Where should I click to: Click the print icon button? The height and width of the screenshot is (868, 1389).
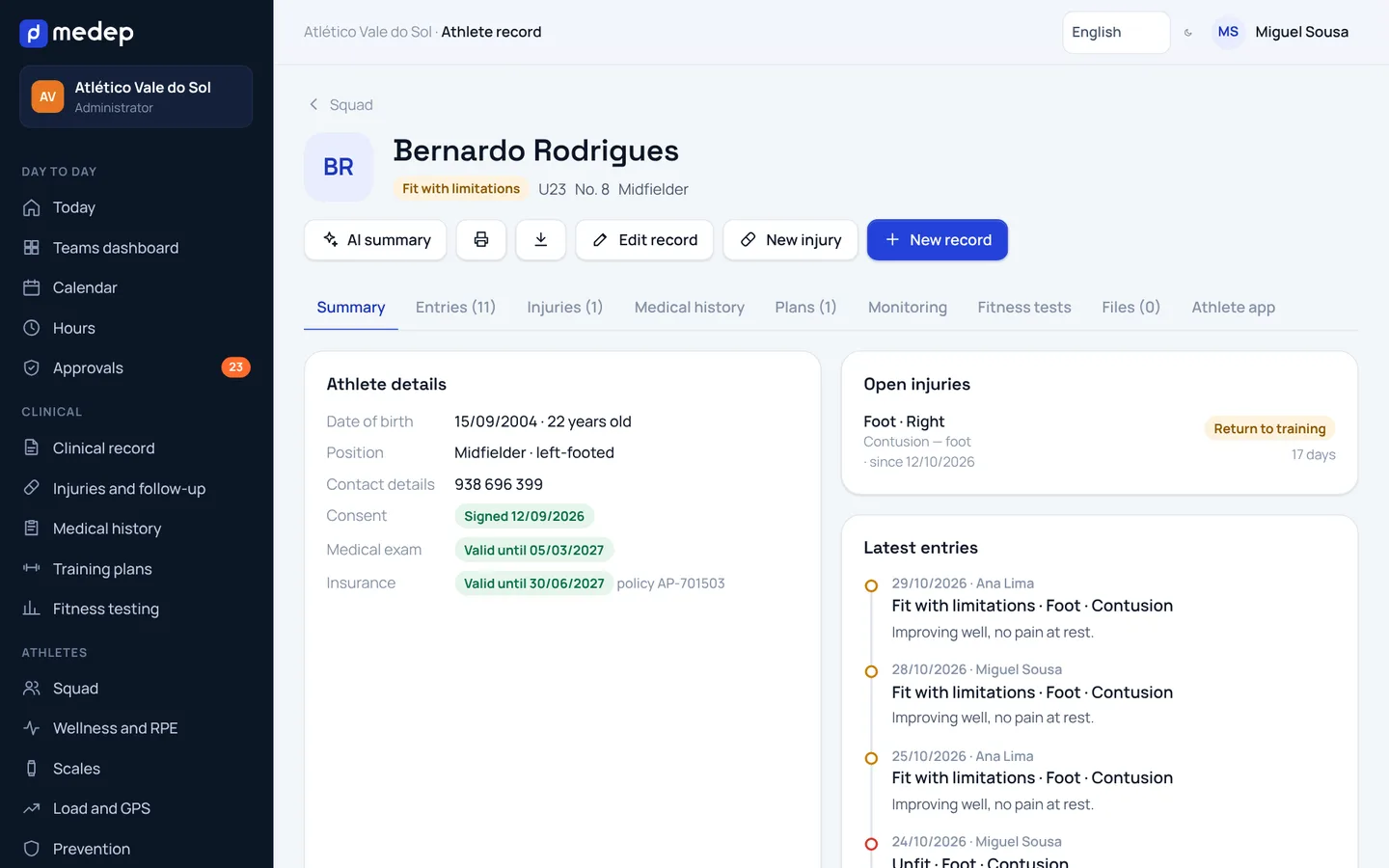coord(481,240)
